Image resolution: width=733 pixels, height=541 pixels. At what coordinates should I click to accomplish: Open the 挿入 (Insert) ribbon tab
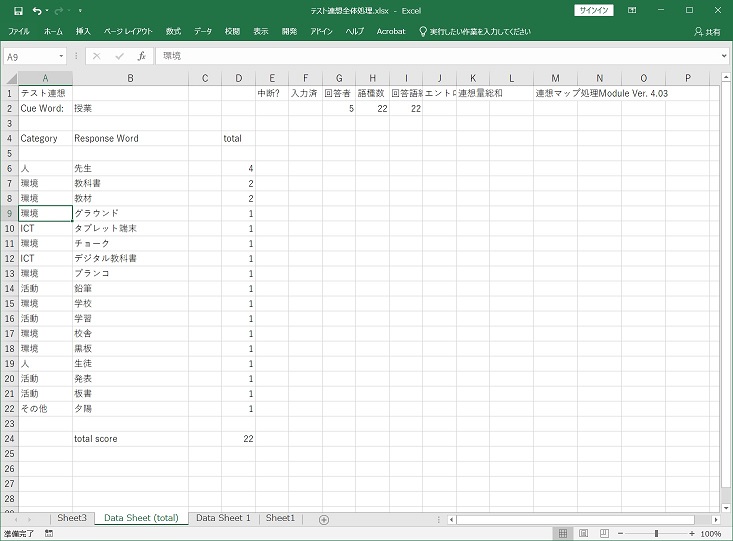click(83, 32)
